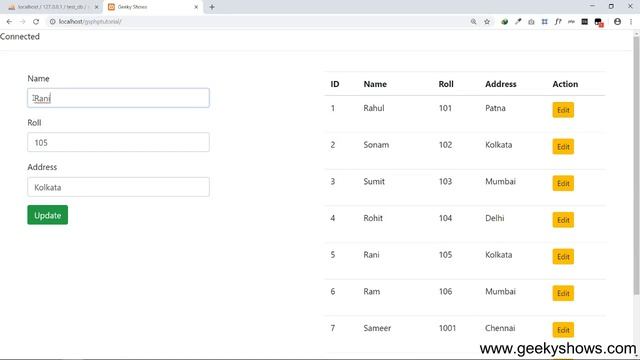
Task: Click Edit for Ram
Action: (x=563, y=293)
